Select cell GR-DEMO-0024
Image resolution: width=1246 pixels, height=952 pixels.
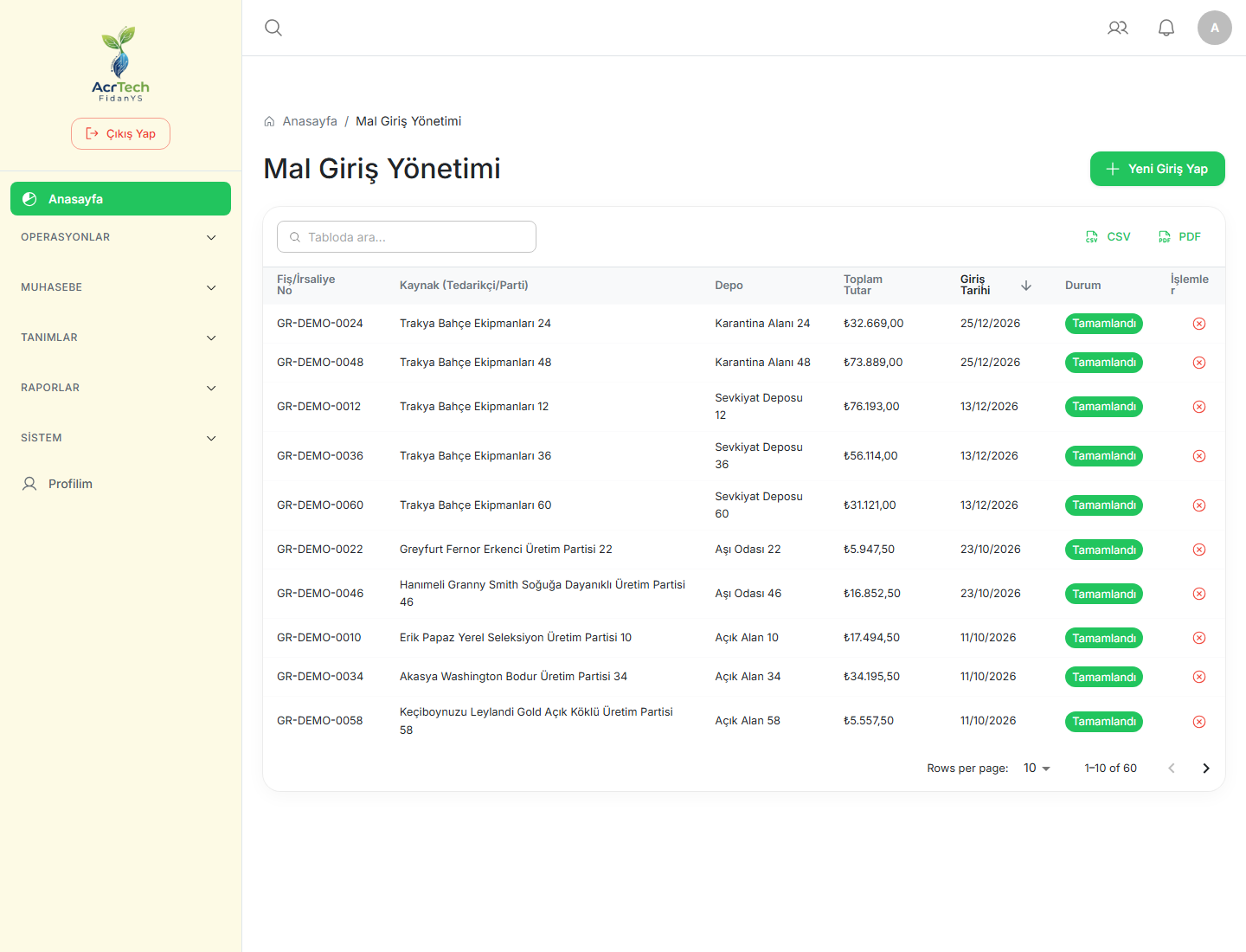(x=320, y=324)
